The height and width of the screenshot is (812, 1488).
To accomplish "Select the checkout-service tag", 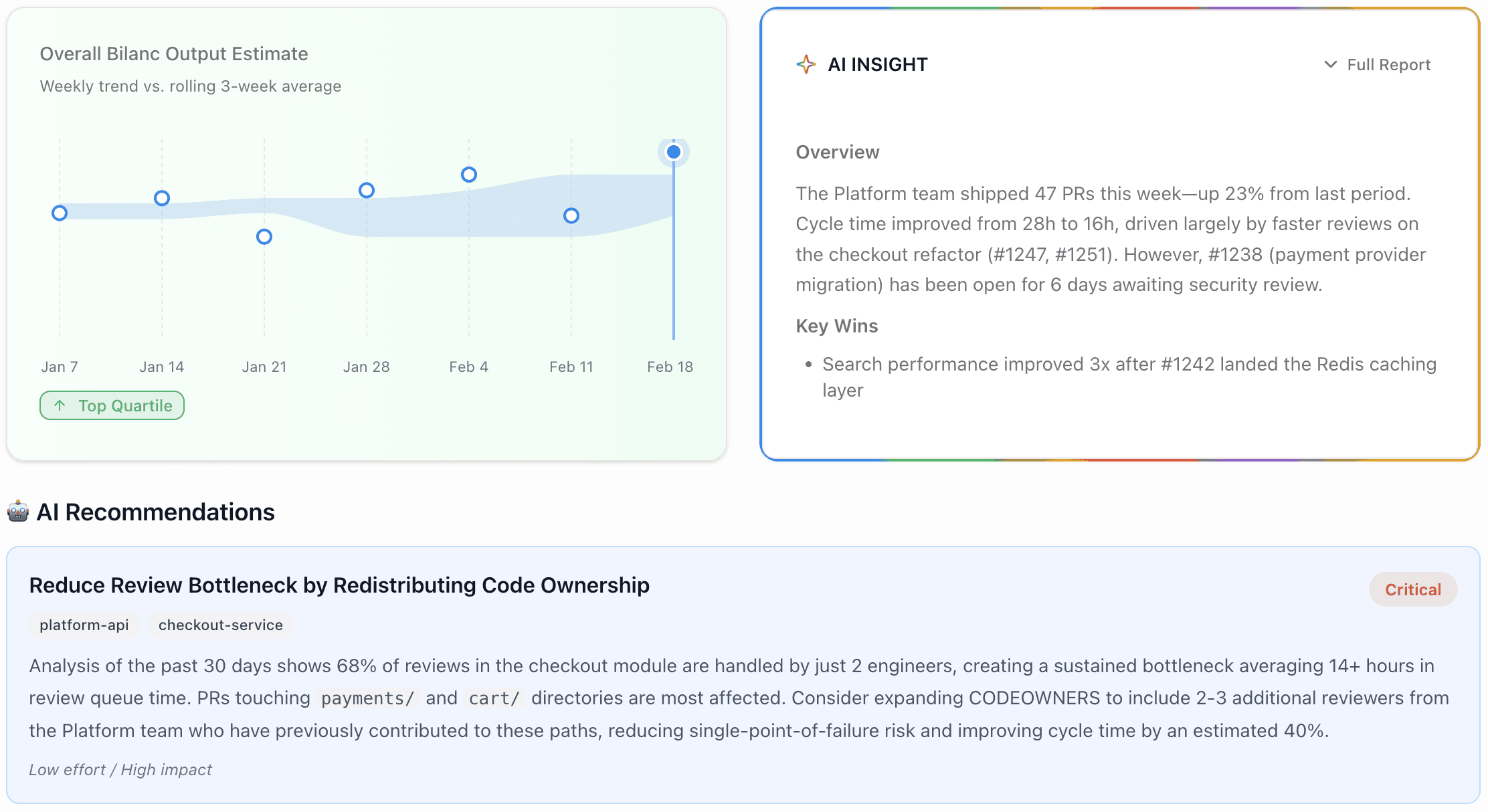I will (x=221, y=625).
